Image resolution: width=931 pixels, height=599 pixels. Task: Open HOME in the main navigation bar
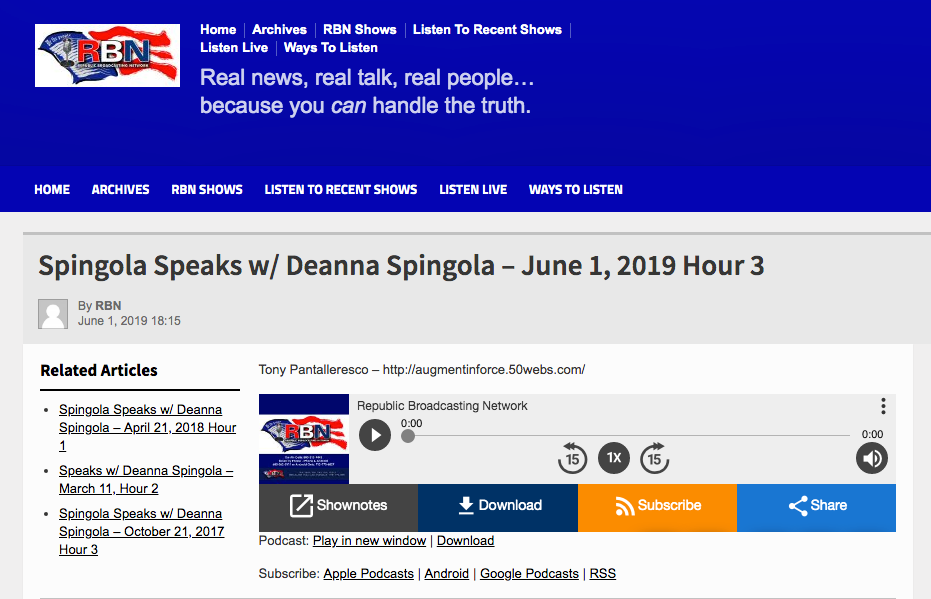pyautogui.click(x=52, y=189)
